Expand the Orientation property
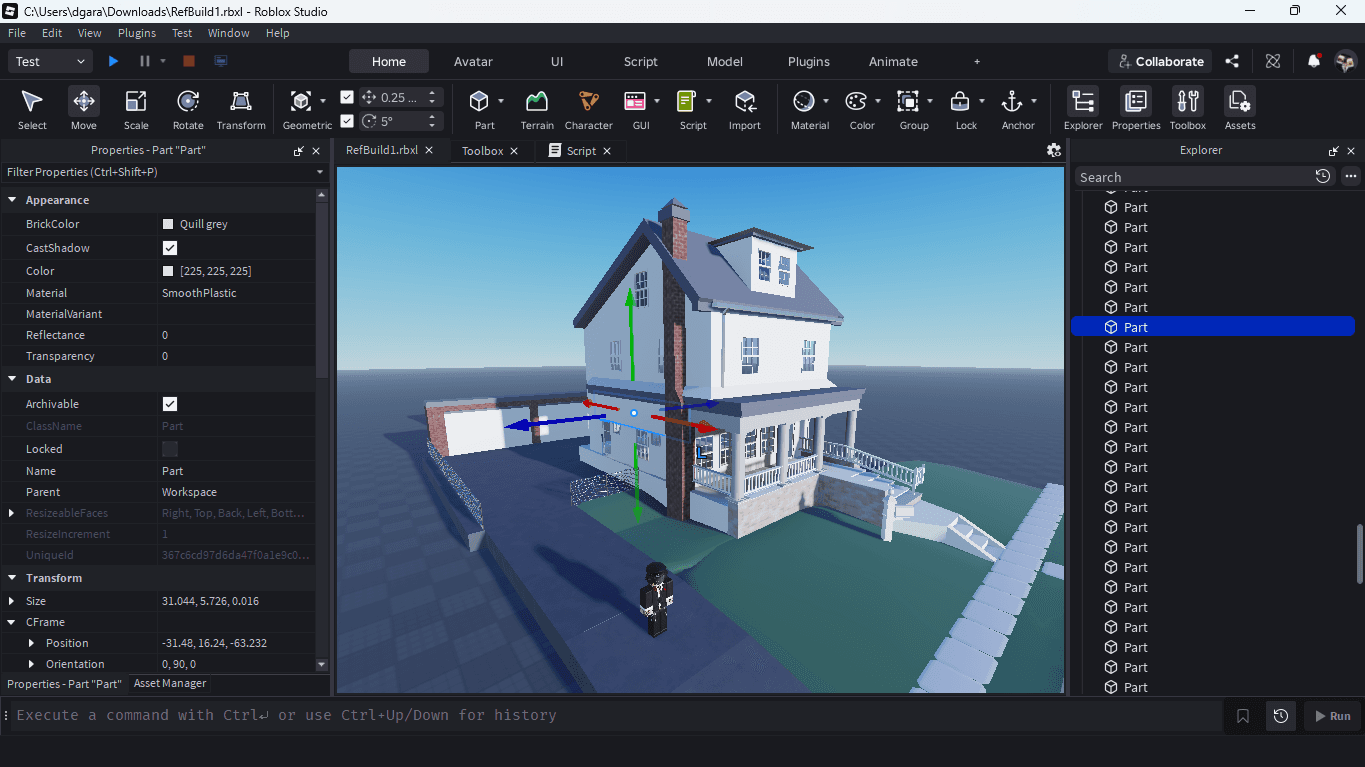Image resolution: width=1365 pixels, height=767 pixels. pyautogui.click(x=31, y=664)
